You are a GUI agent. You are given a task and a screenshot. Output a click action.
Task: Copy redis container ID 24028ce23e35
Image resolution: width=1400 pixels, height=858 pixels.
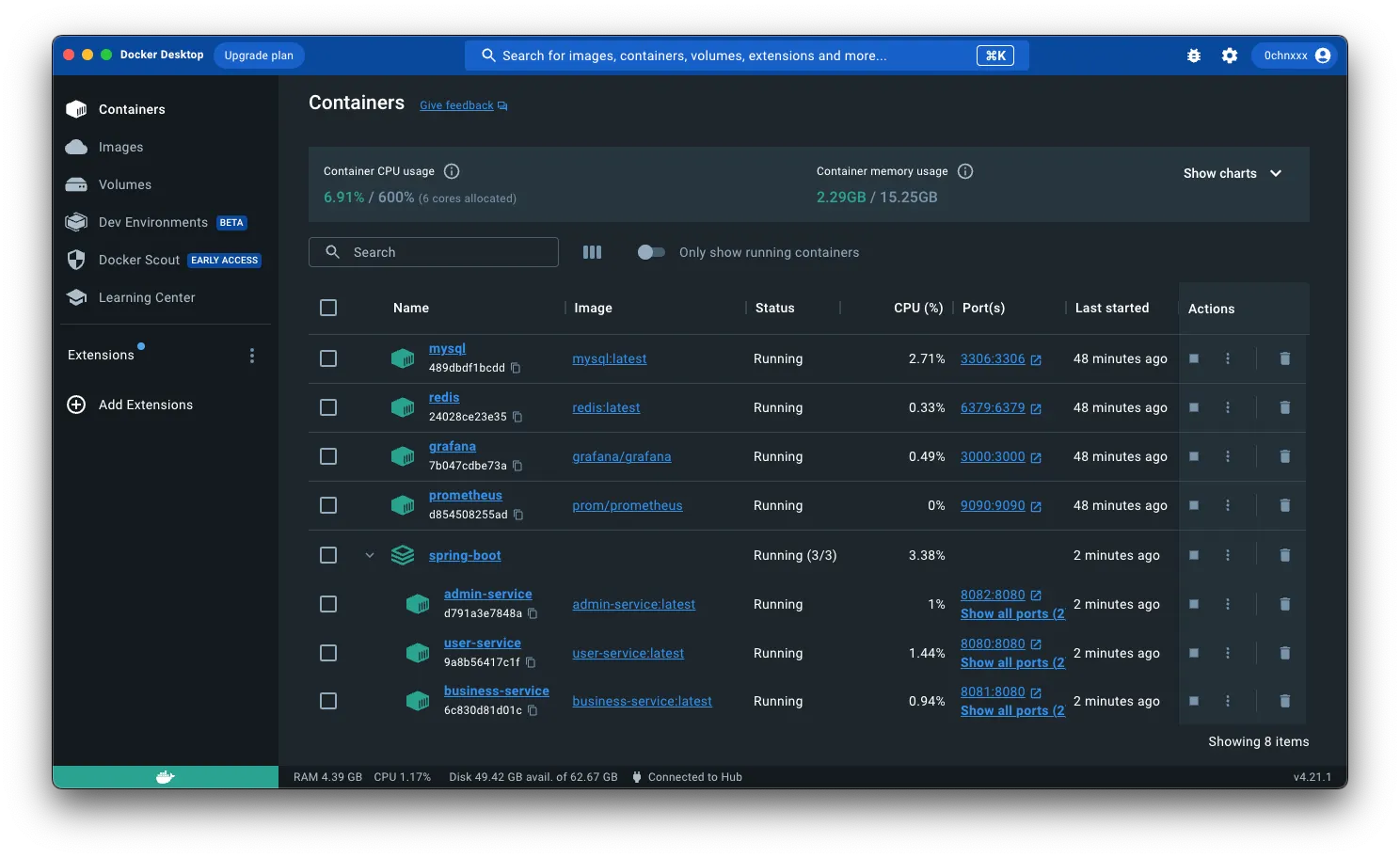tap(517, 417)
